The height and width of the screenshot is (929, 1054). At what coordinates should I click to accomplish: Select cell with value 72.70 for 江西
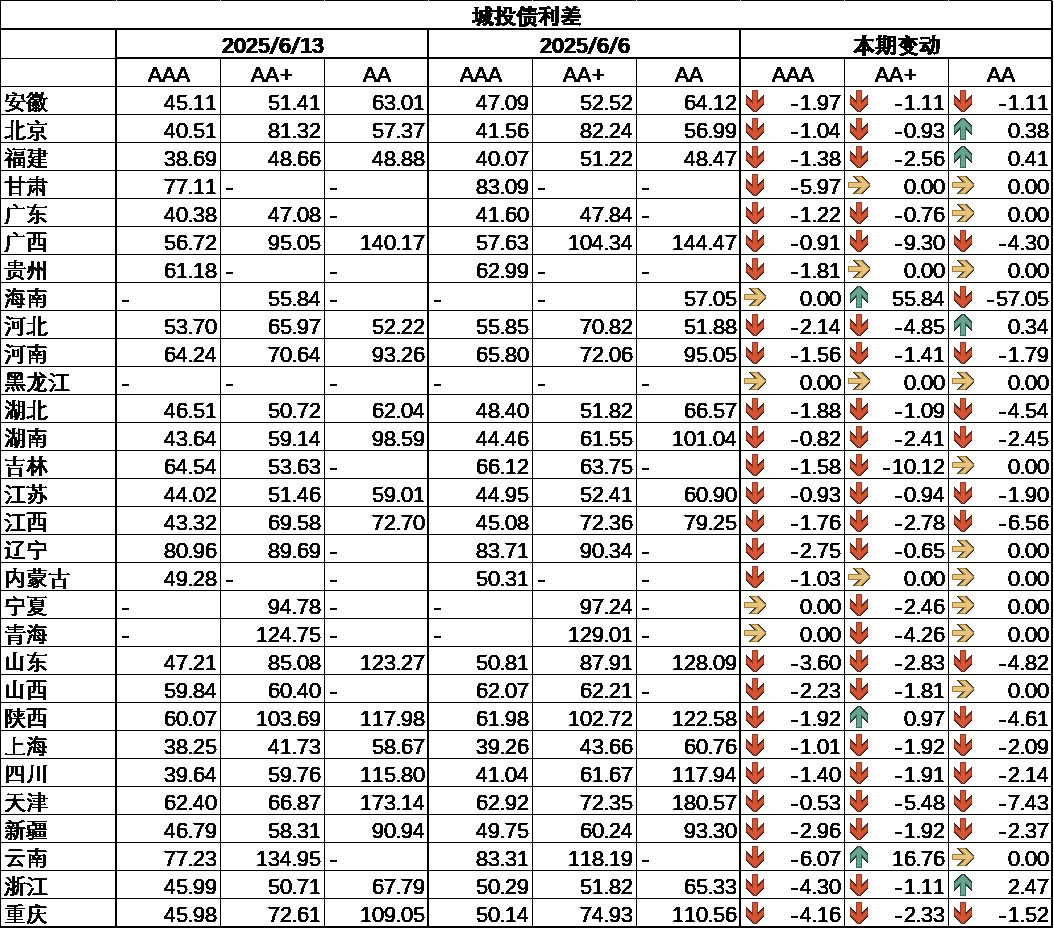376,522
